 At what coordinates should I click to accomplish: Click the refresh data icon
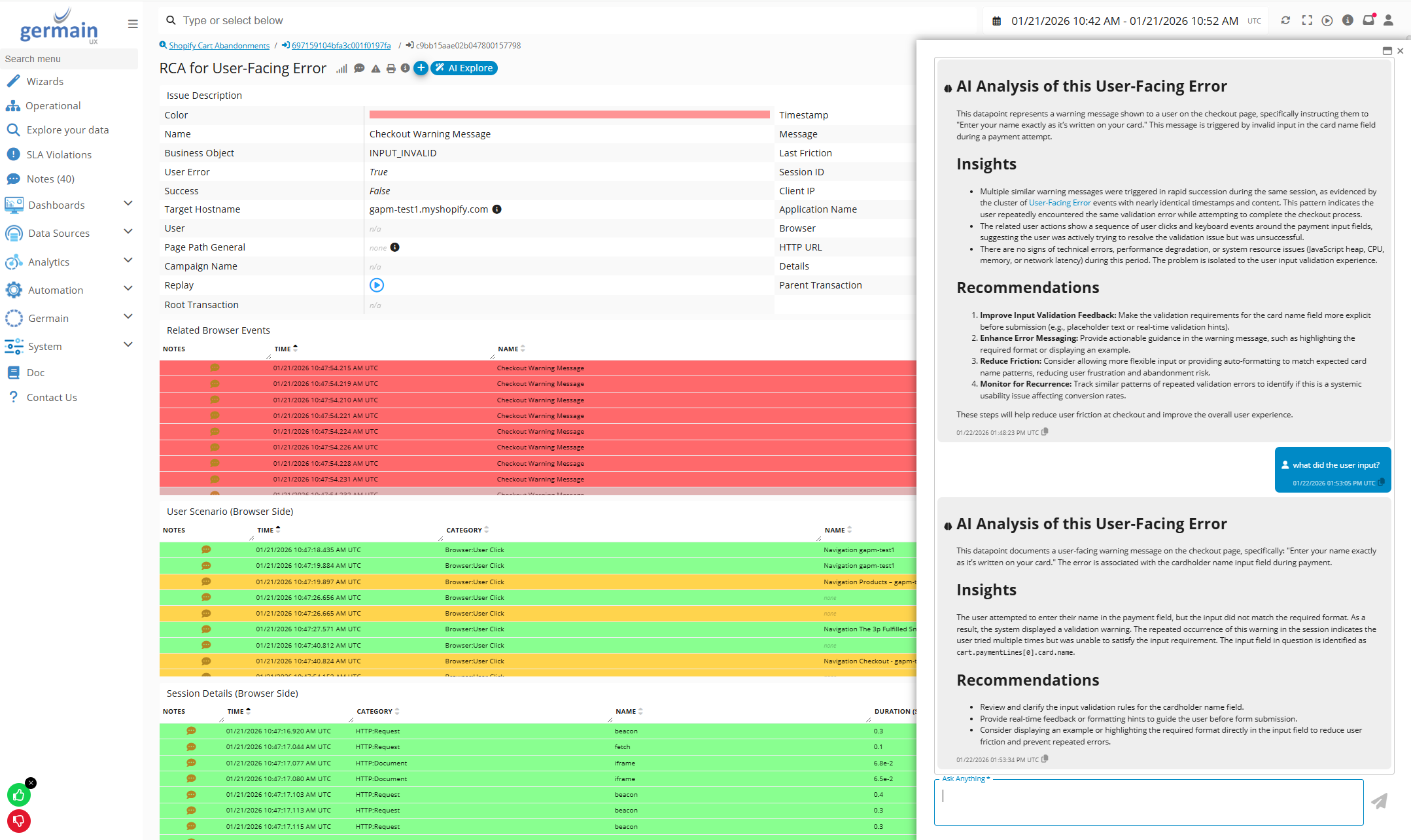coord(1285,20)
